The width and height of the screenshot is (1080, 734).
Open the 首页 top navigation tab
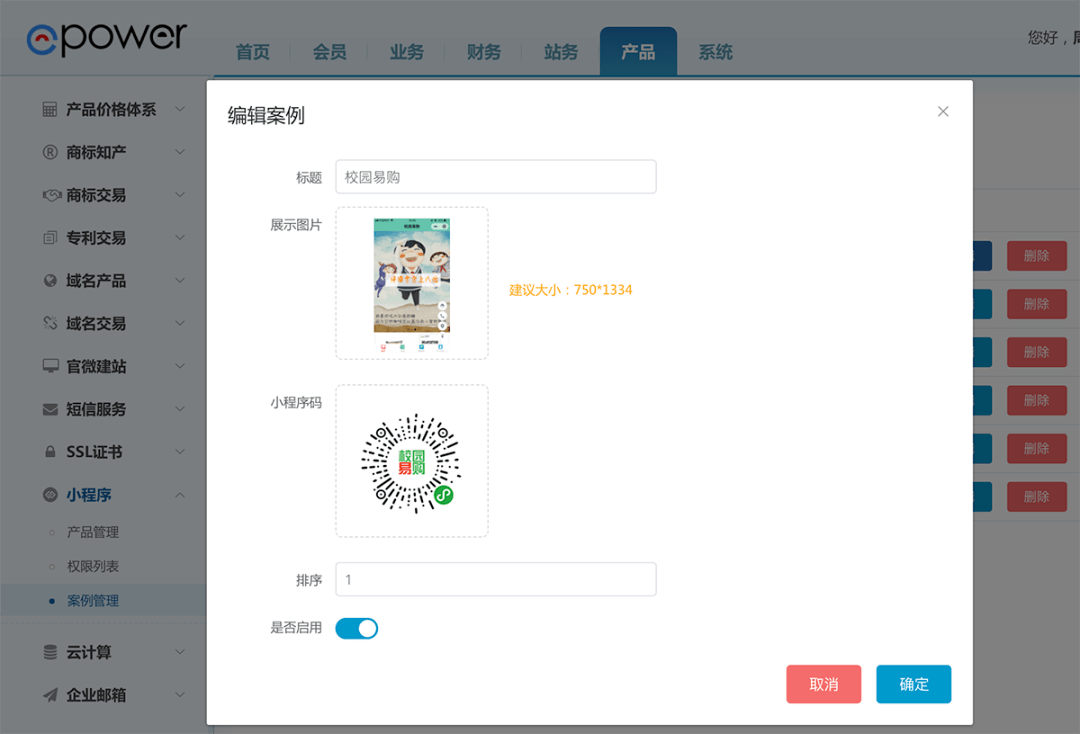click(253, 52)
